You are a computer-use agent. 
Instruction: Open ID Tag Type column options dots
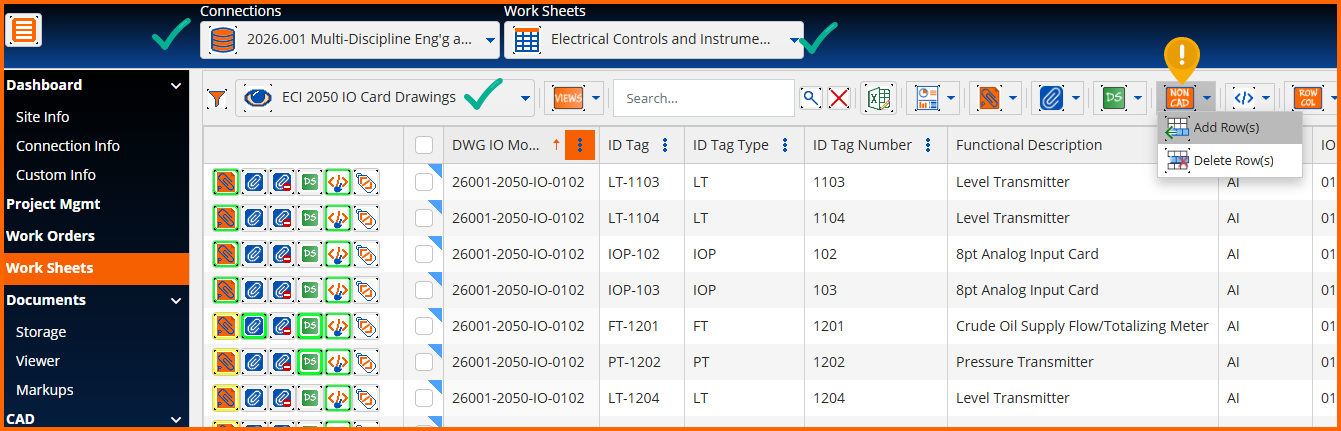tap(784, 145)
